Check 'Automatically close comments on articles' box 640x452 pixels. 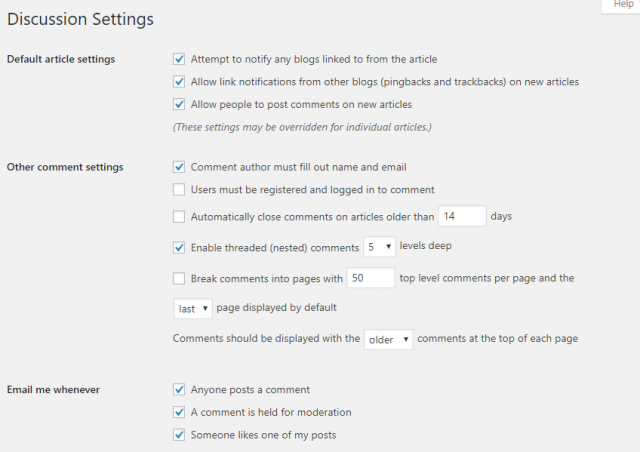[x=179, y=216]
